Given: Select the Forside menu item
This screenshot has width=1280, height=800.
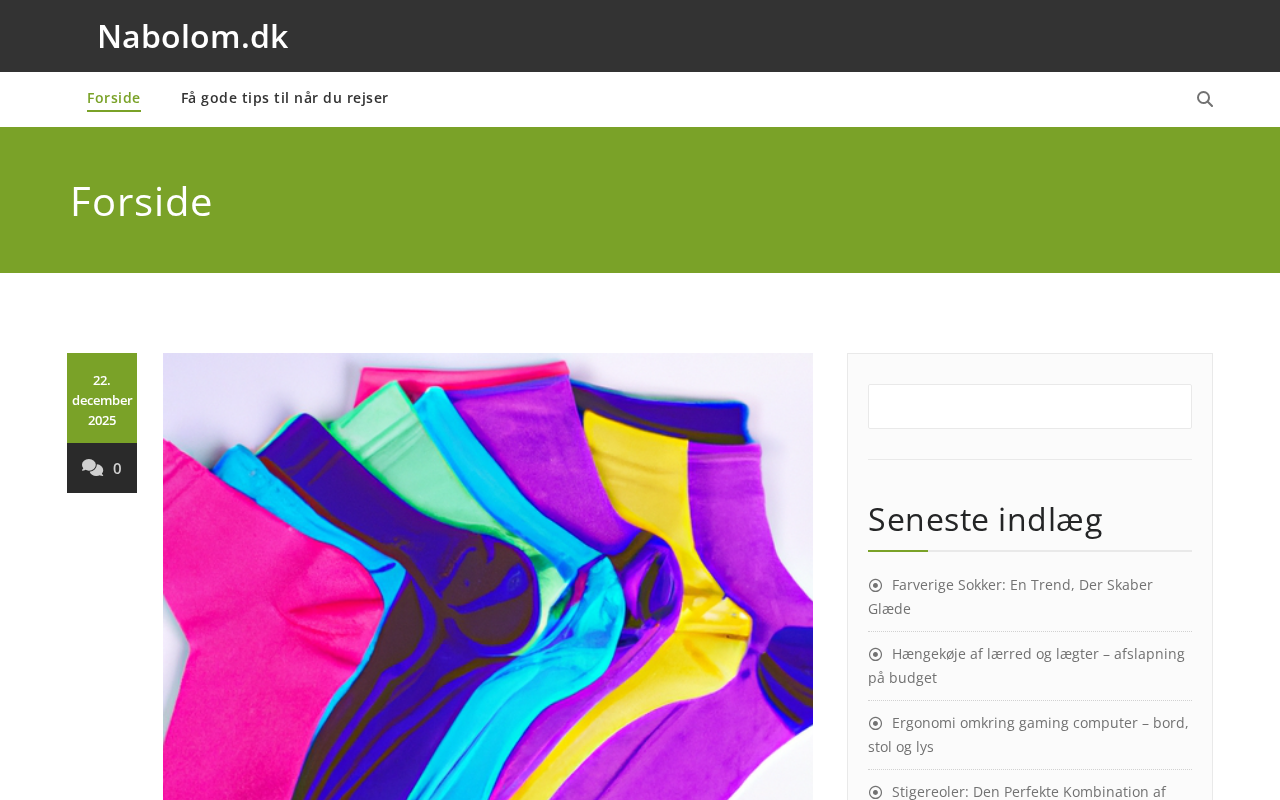Looking at the screenshot, I should [114, 98].
